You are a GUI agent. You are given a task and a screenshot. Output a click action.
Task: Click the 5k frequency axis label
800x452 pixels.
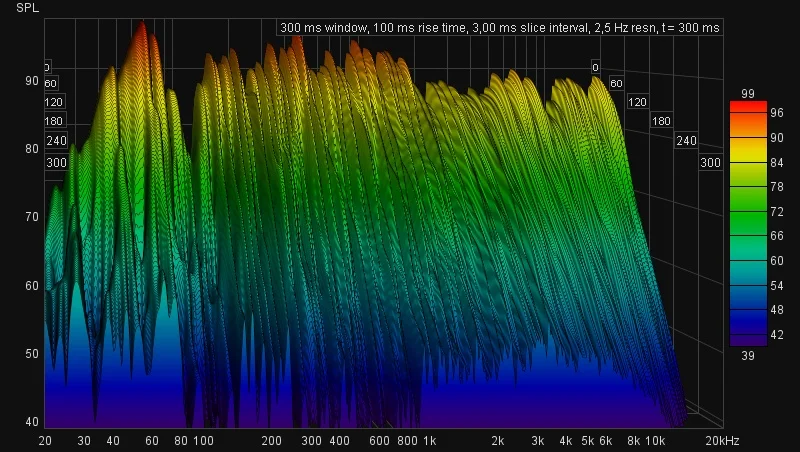(x=588, y=441)
